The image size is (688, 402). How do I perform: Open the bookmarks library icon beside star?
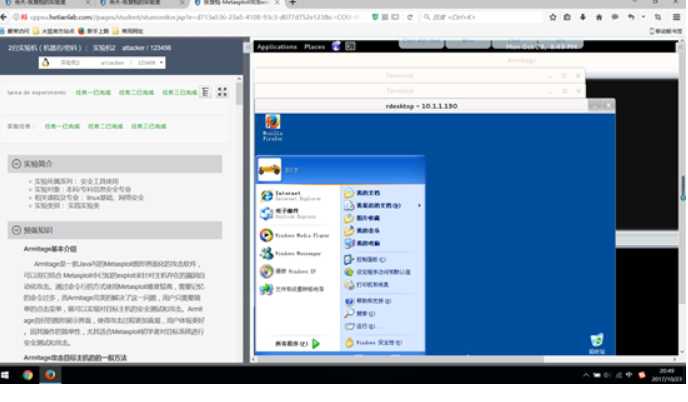(567, 17)
